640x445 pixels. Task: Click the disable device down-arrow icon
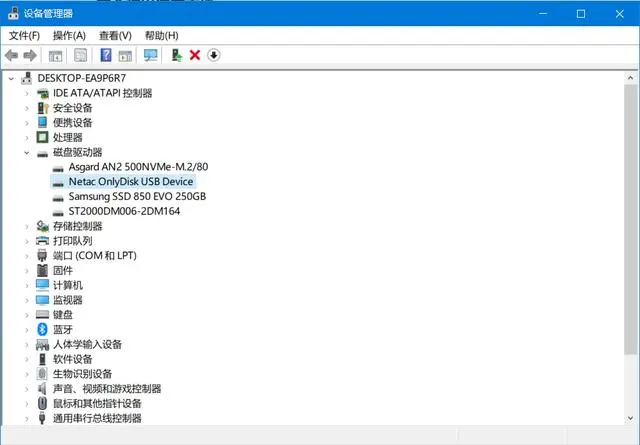[213, 55]
